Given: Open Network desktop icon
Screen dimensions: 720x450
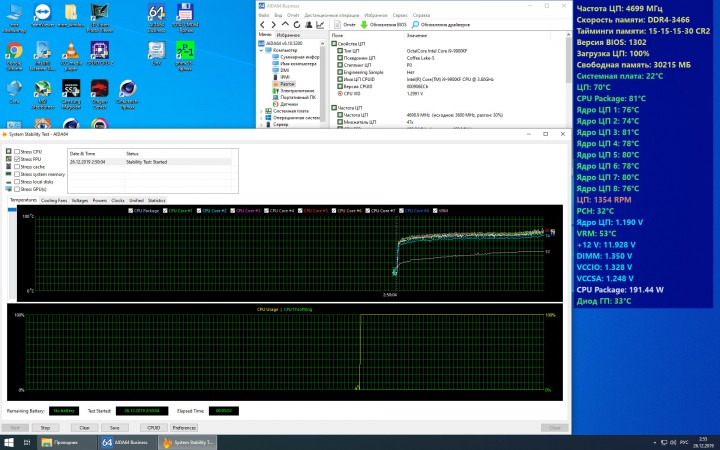Looking at the screenshot, I should (14, 92).
